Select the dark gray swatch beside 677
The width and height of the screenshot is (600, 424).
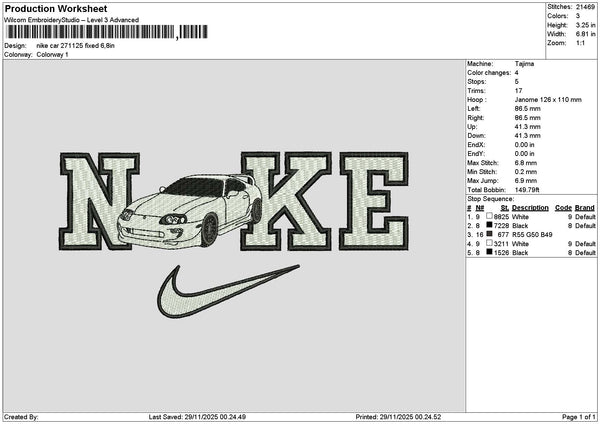pyautogui.click(x=489, y=234)
